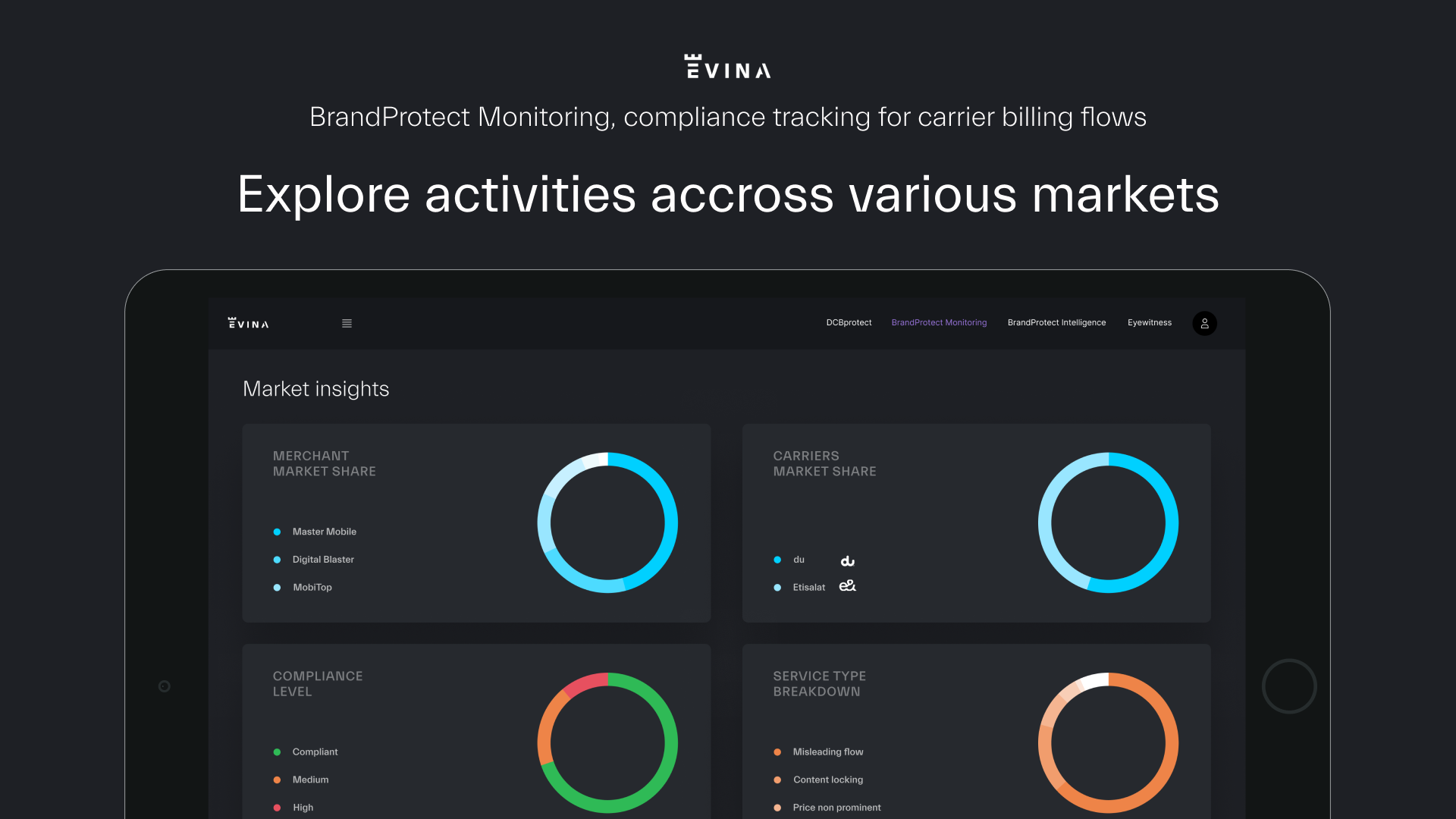The width and height of the screenshot is (1456, 819).
Task: Click the small EVINA logo in navbar
Action: [249, 324]
